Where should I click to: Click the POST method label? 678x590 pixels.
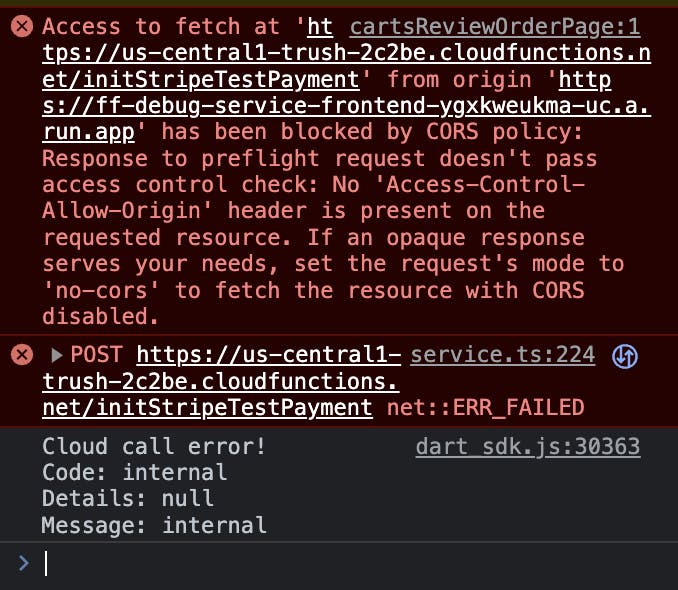click(98, 355)
